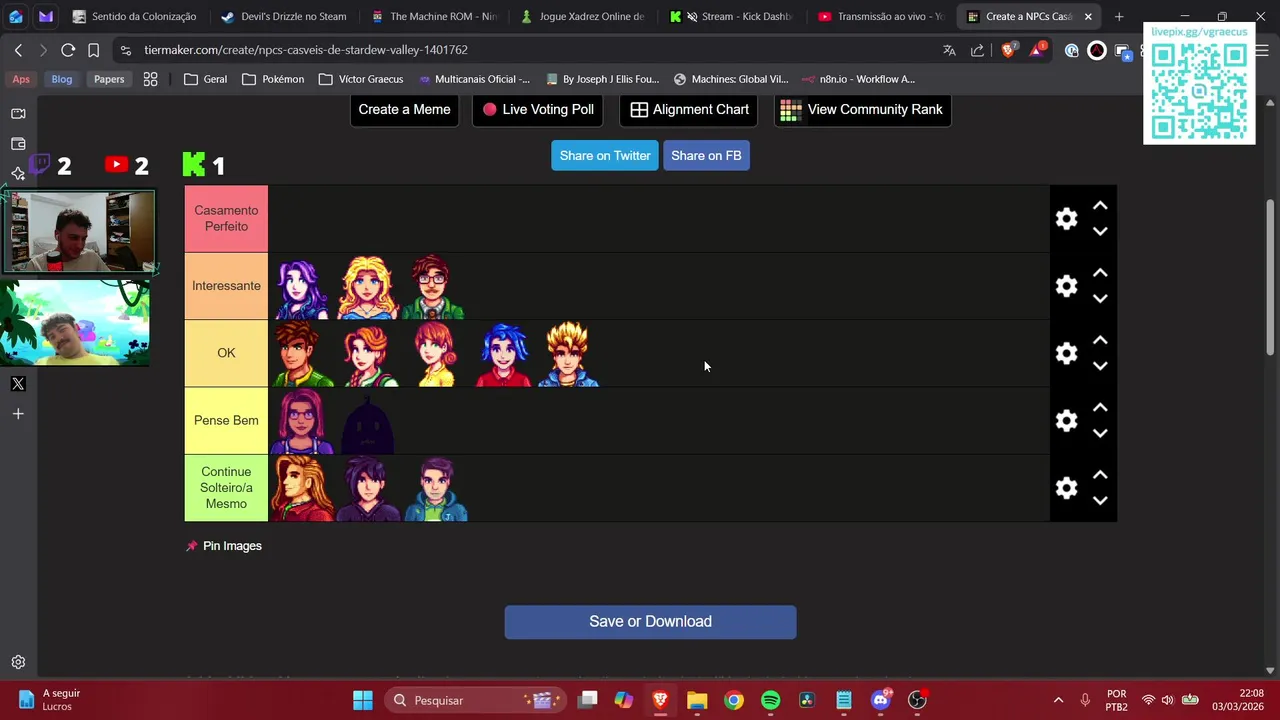
Task: Open settings gear for Pense Bem row
Action: coord(1066,421)
